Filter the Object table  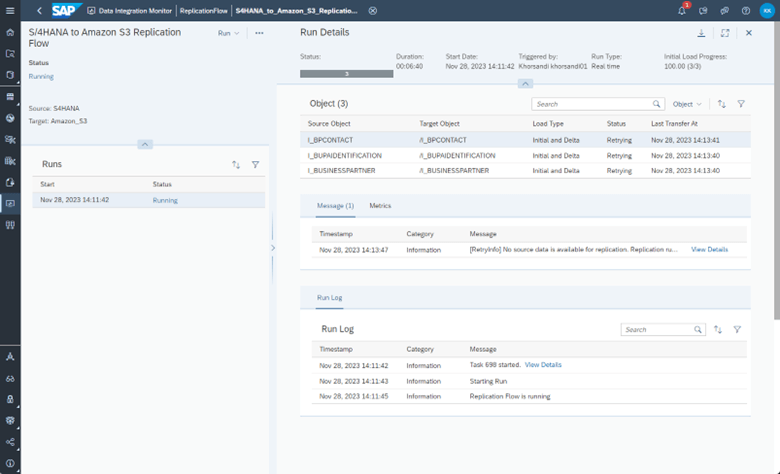click(x=741, y=104)
